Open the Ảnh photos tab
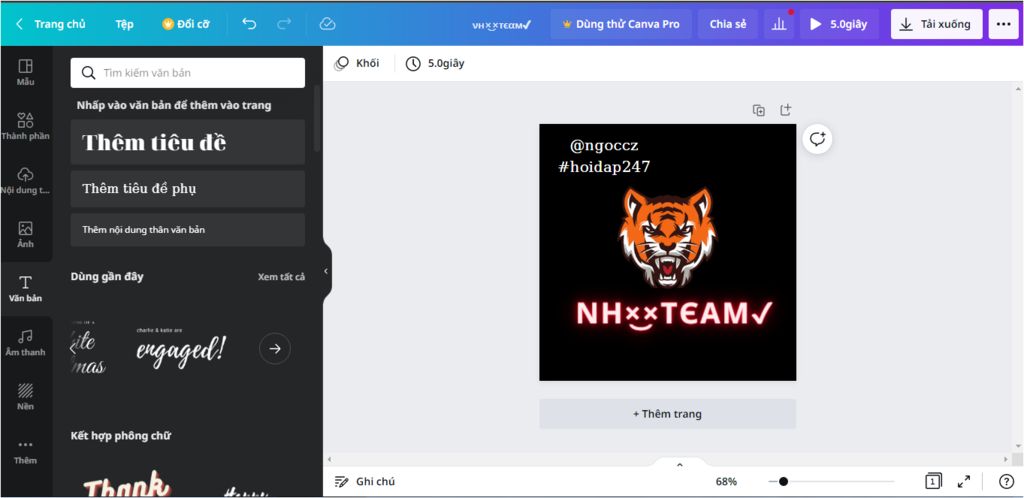 25,235
